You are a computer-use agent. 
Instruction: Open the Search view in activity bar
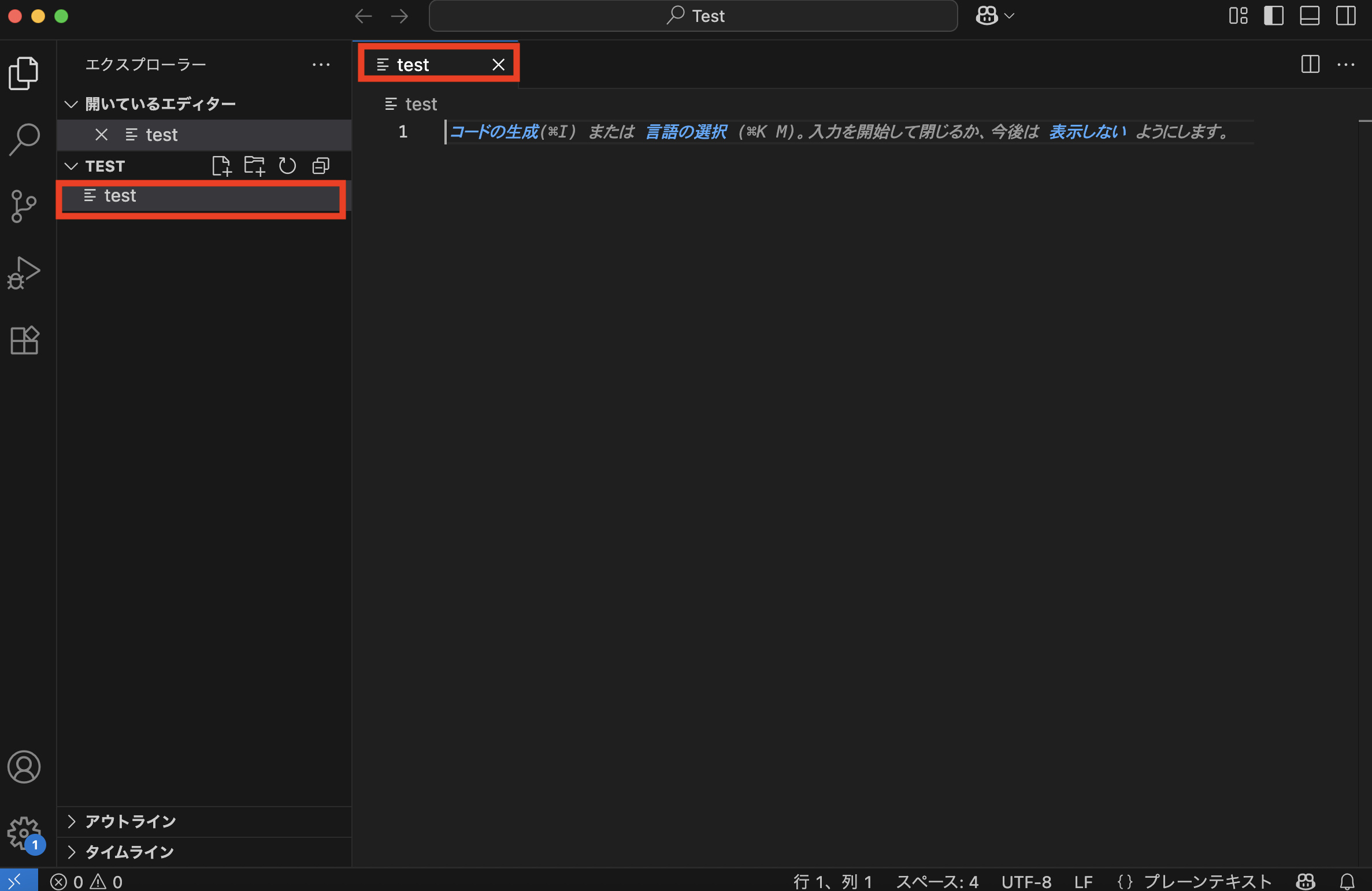pyautogui.click(x=24, y=139)
